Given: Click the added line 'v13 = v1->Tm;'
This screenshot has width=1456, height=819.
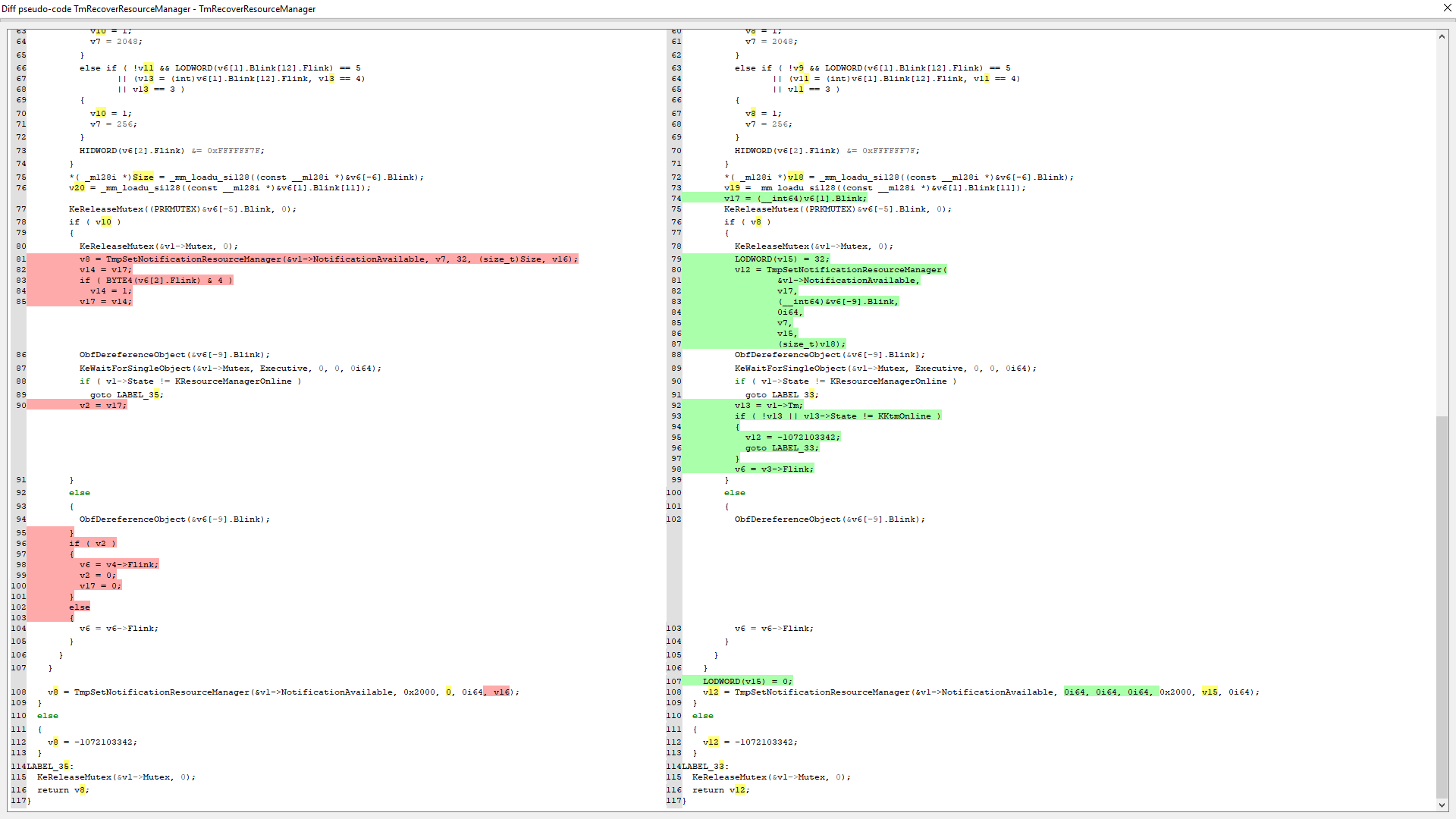Looking at the screenshot, I should pos(768,405).
